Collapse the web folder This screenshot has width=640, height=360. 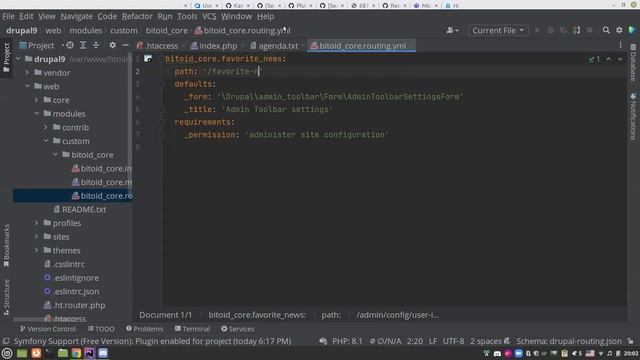coord(27,87)
